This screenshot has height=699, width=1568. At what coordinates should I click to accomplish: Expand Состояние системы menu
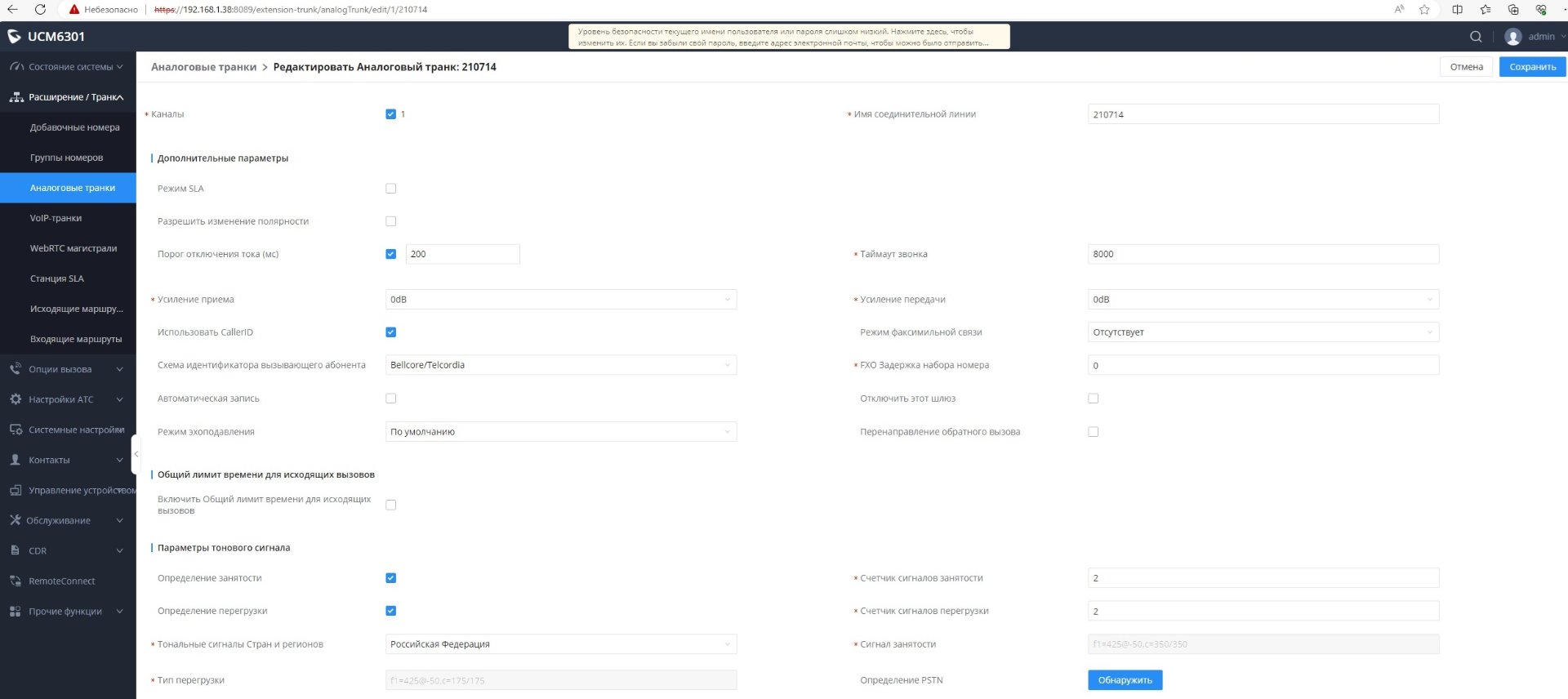click(68, 67)
